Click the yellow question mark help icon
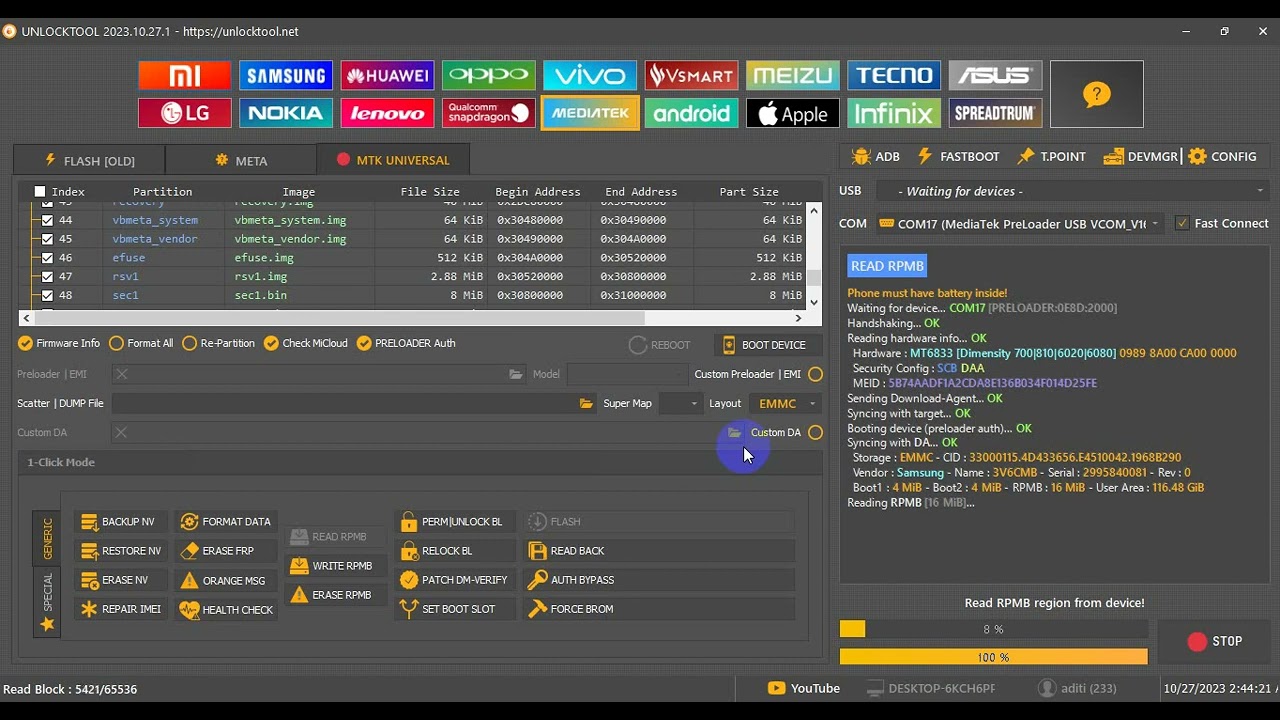The height and width of the screenshot is (720, 1280). [1096, 95]
